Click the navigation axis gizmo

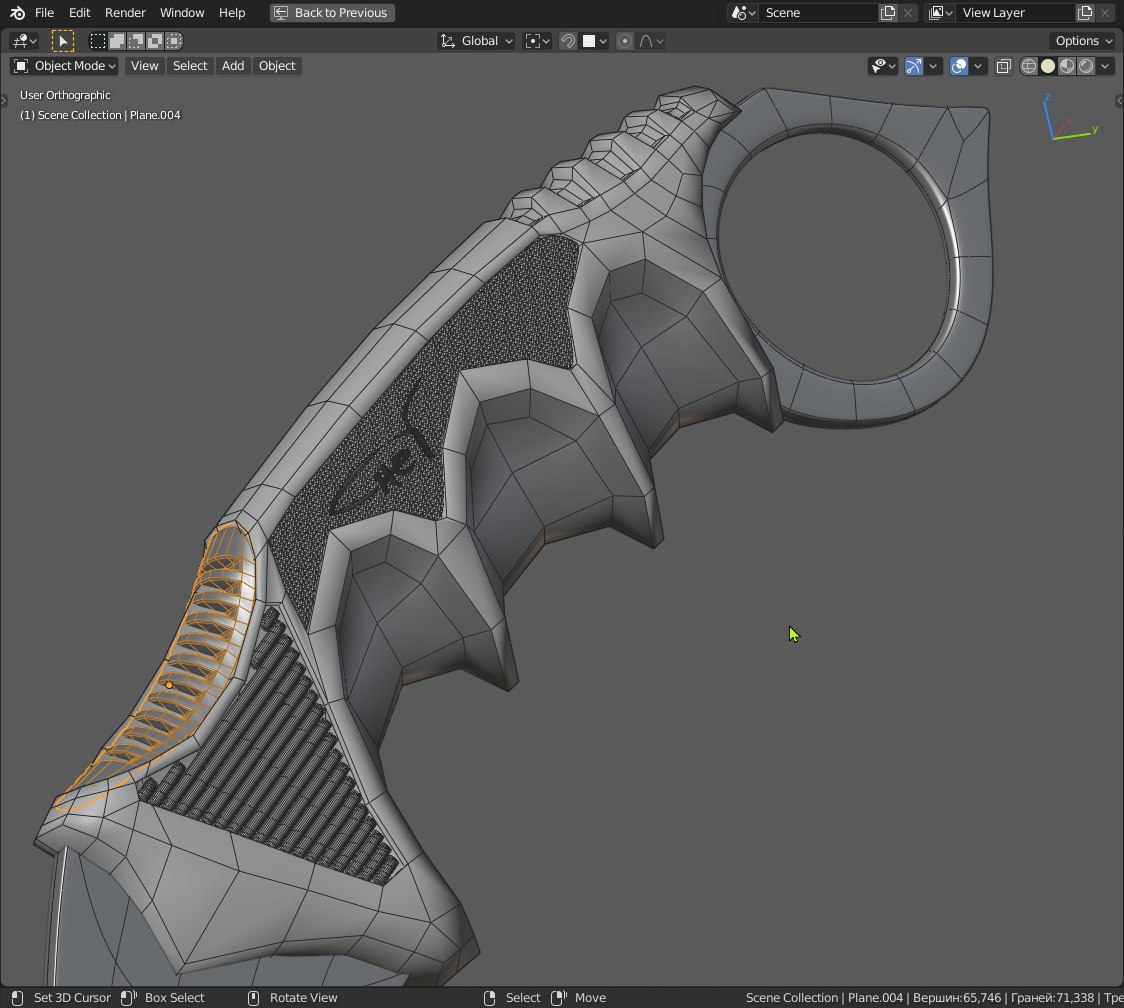(1068, 118)
